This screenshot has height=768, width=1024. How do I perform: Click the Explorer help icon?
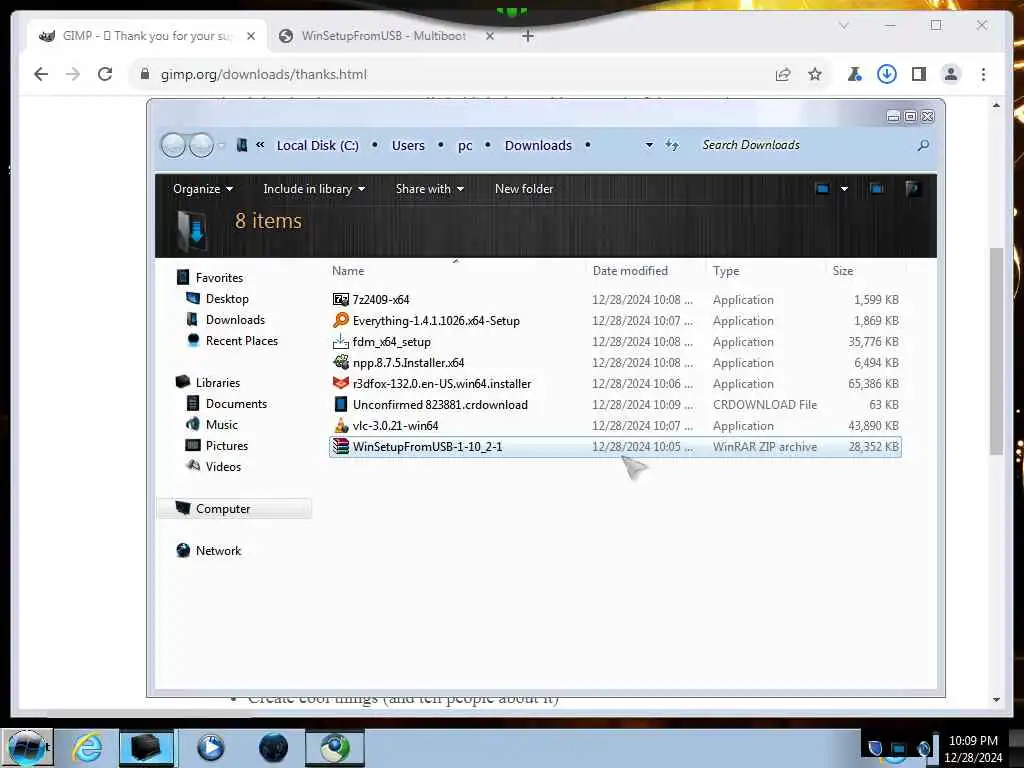point(912,189)
